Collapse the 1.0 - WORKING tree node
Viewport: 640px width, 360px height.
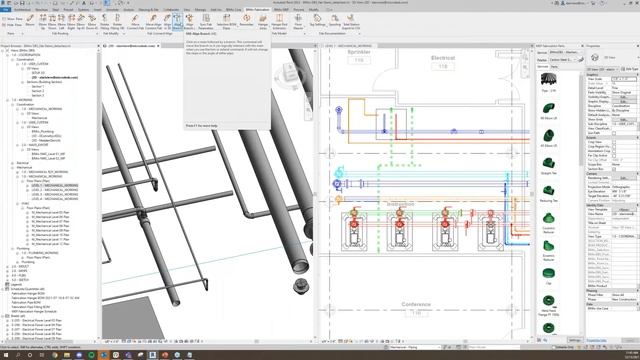7,100
